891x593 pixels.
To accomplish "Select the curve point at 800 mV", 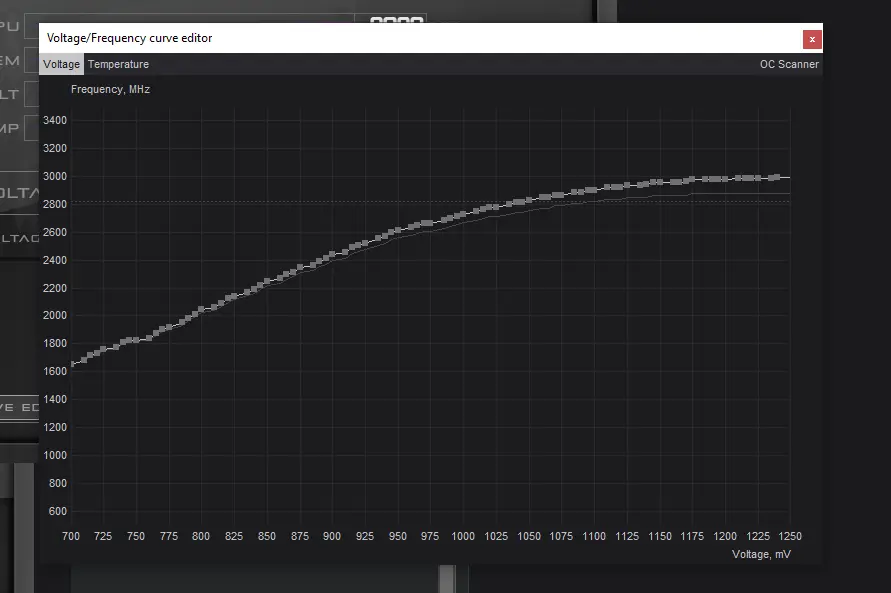I will (201, 310).
